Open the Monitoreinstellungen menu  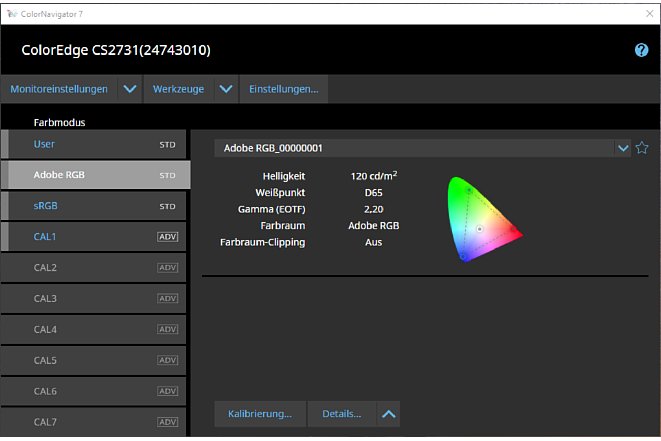[x=59, y=89]
